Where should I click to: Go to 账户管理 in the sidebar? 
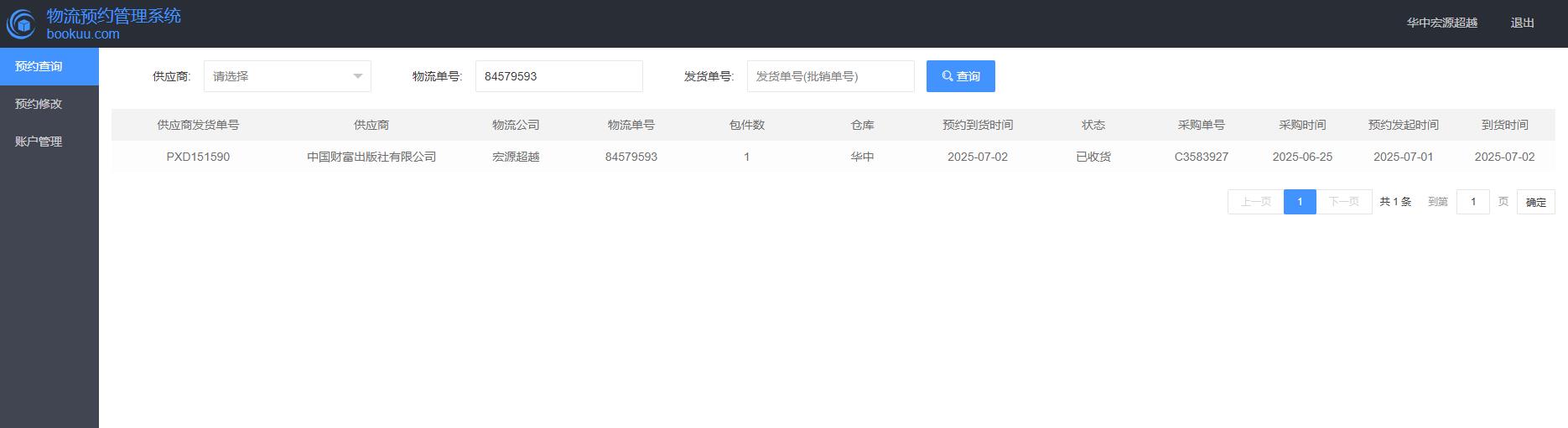pos(39,142)
